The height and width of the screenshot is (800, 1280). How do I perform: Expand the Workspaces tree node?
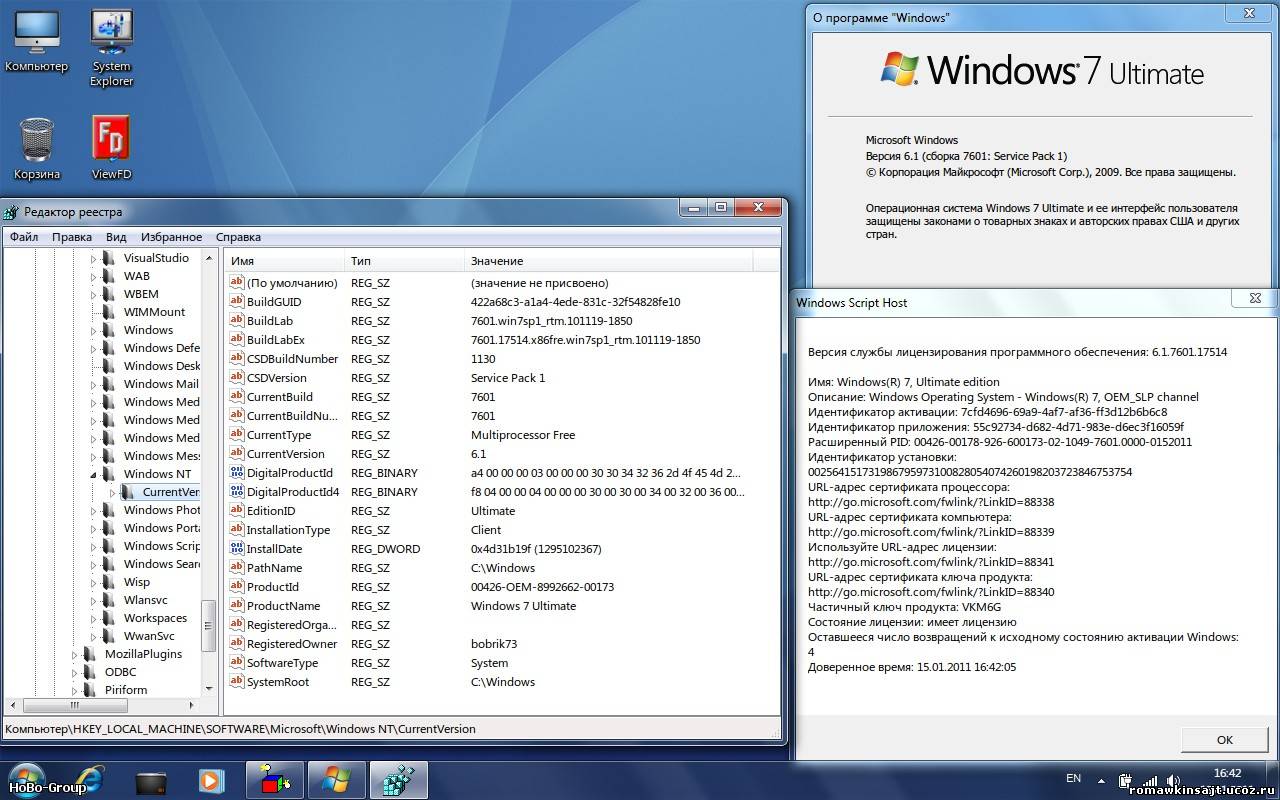tap(94, 618)
